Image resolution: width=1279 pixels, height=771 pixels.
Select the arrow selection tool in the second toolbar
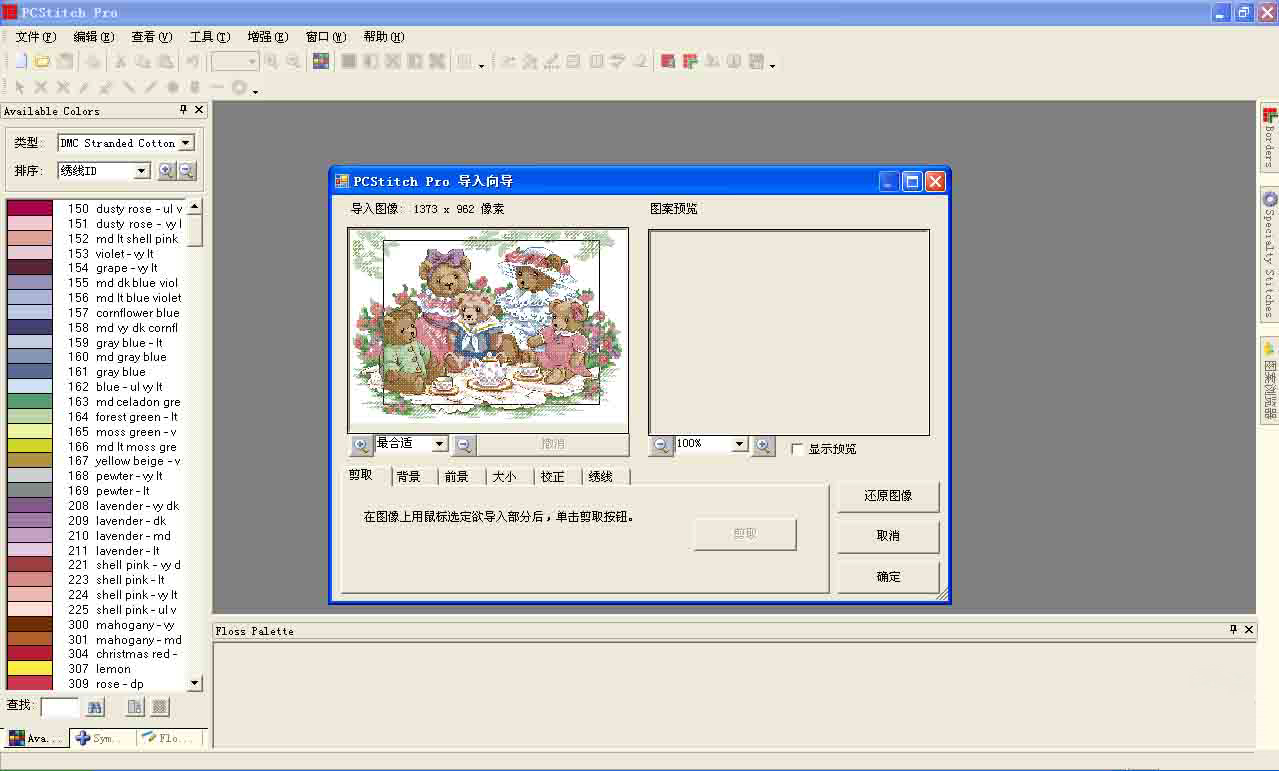18,88
